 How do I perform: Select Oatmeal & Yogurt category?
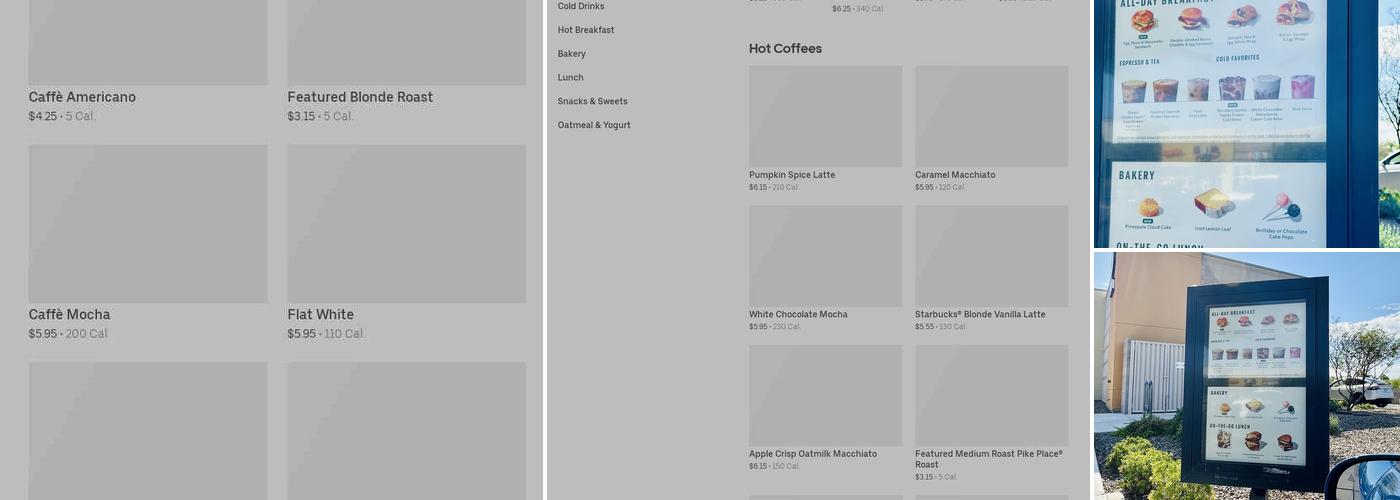point(594,125)
